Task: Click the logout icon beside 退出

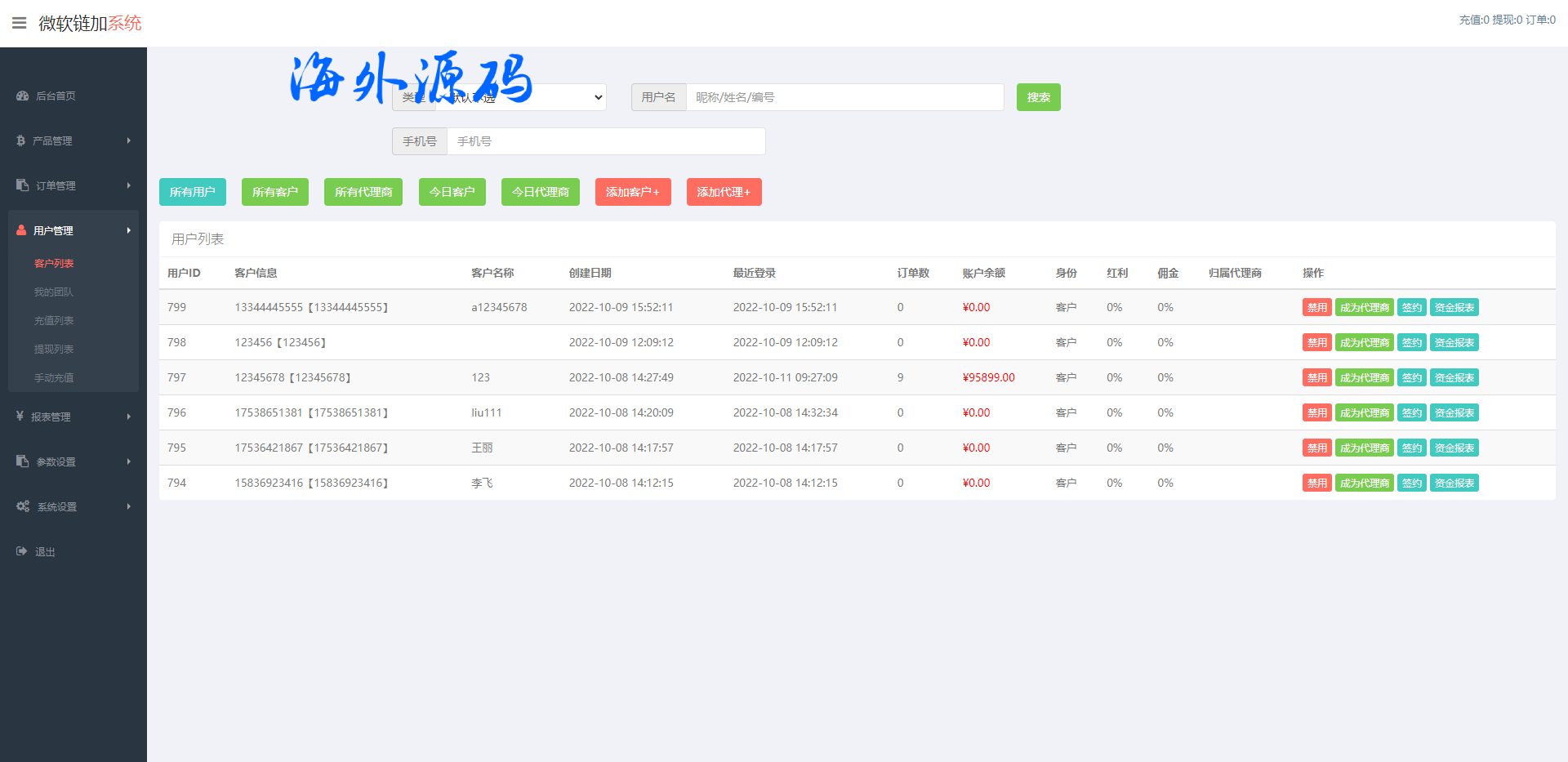Action: (x=22, y=551)
